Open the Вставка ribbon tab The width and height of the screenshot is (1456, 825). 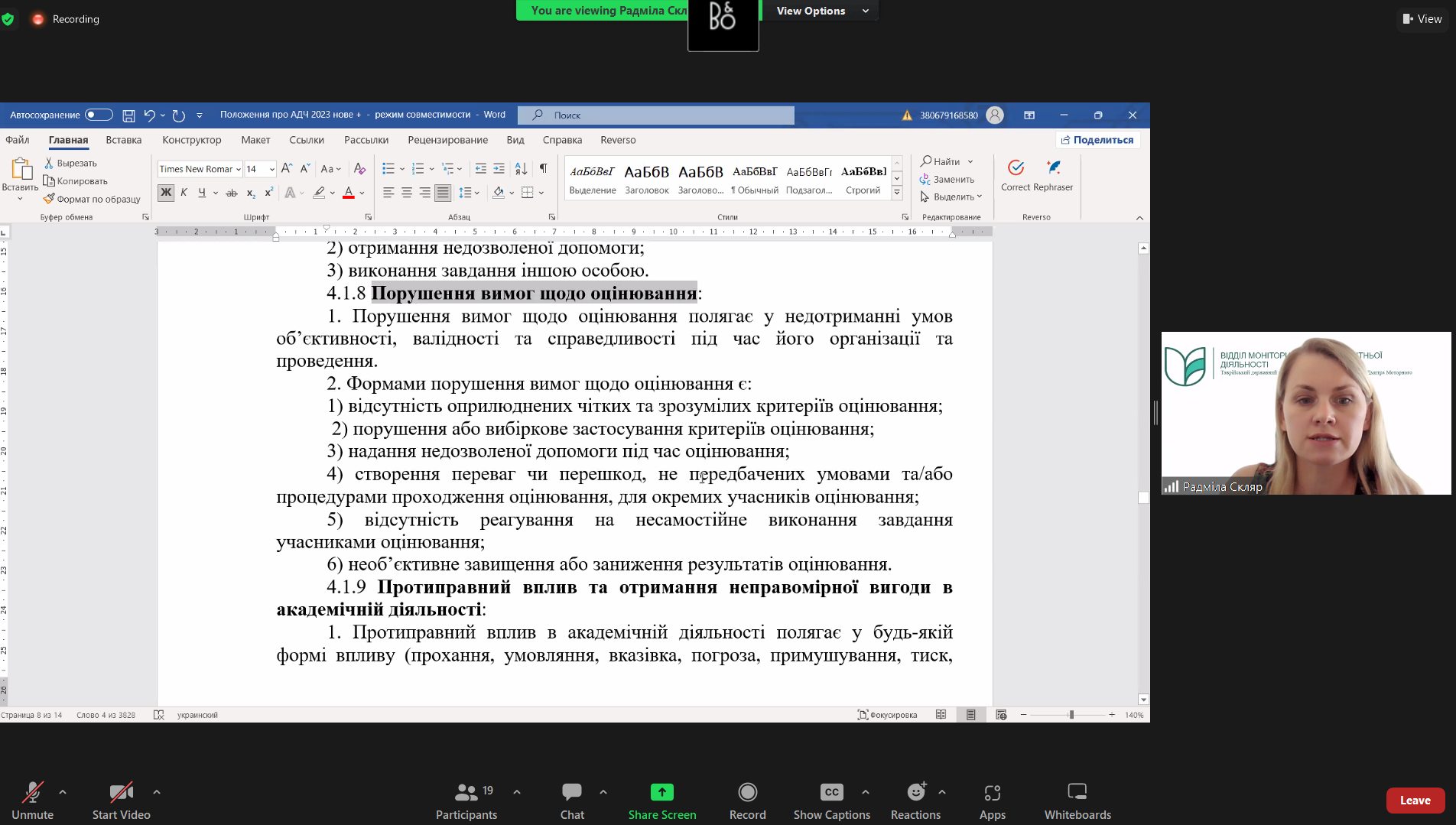123,140
